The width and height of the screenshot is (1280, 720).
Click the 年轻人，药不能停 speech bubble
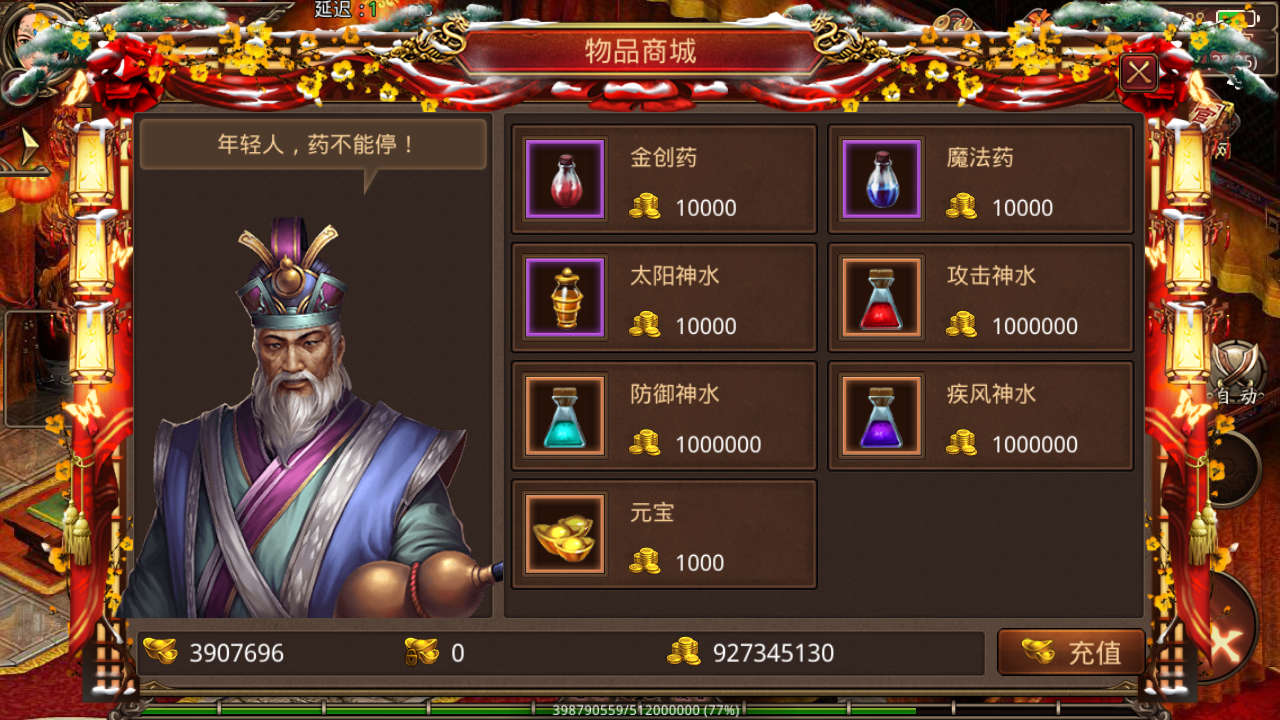coord(314,145)
